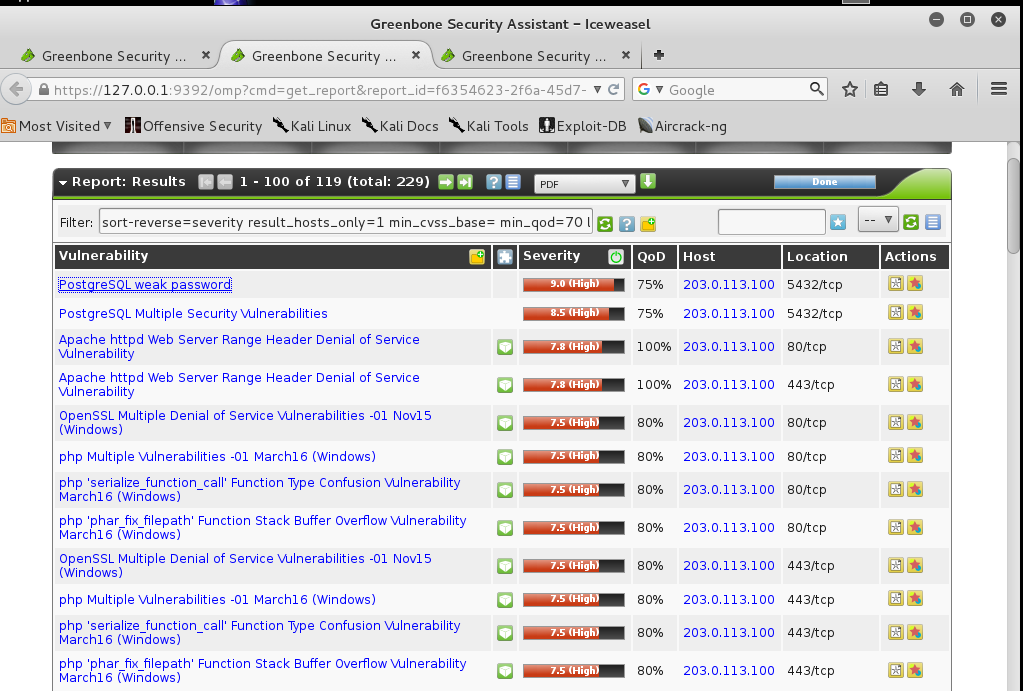Switch to selected saved filter refresh icon
This screenshot has height=691, width=1023.
coord(911,223)
